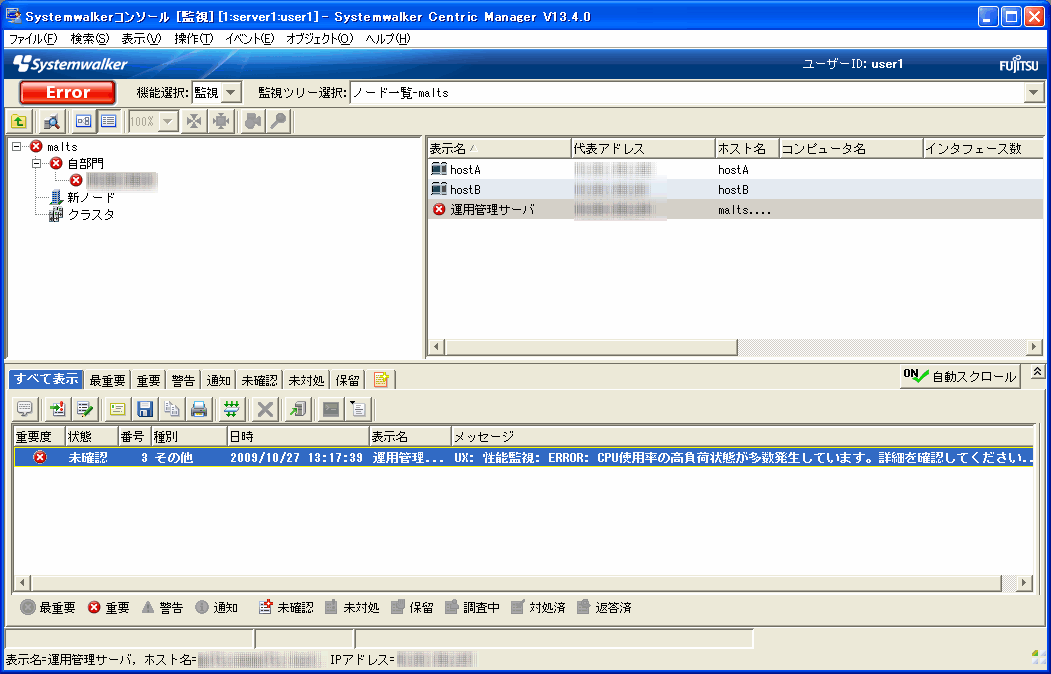1051x674 pixels.
Task: Click the printer icon
Action: [x=198, y=408]
